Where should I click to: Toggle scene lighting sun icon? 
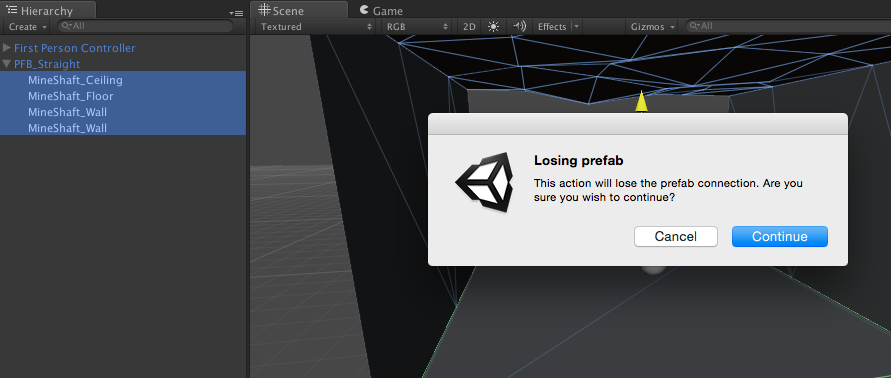coord(493,26)
